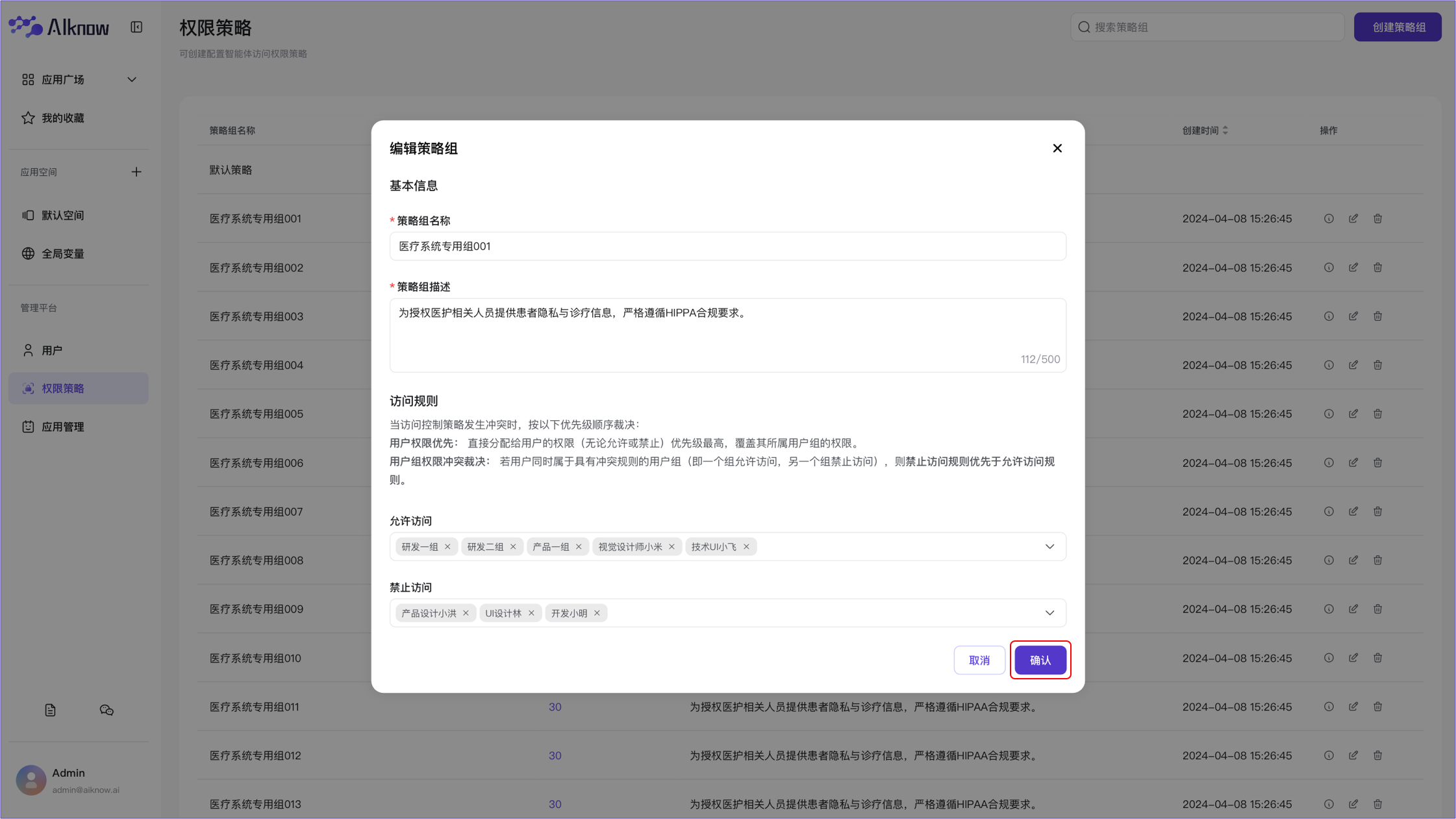Click the add application space plus icon
The image size is (1456, 819).
coord(136,172)
